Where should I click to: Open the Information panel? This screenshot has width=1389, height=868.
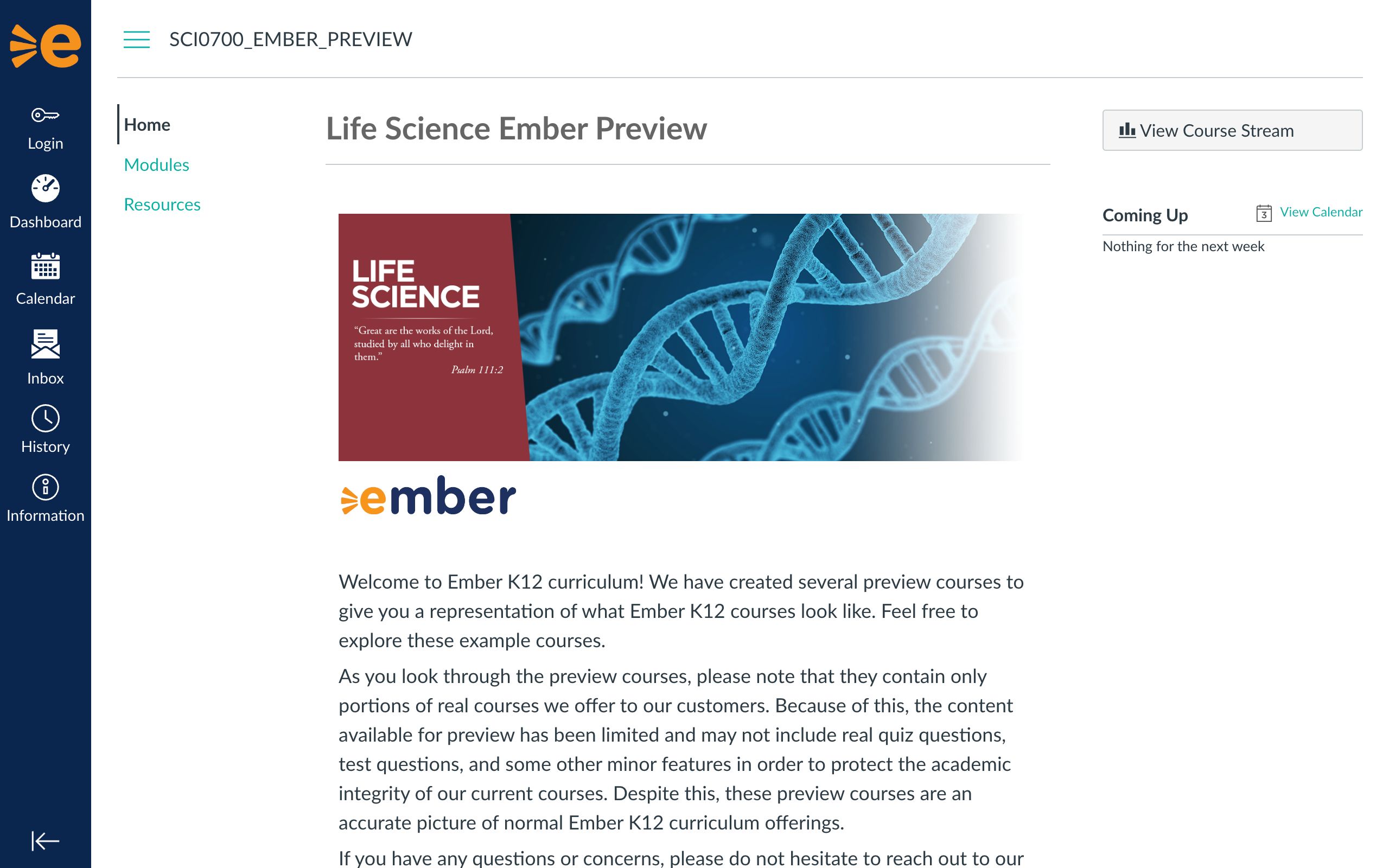(46, 487)
